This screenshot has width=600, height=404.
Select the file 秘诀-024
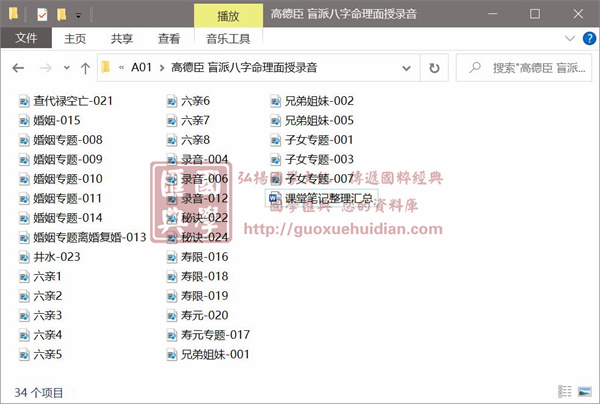pos(197,238)
